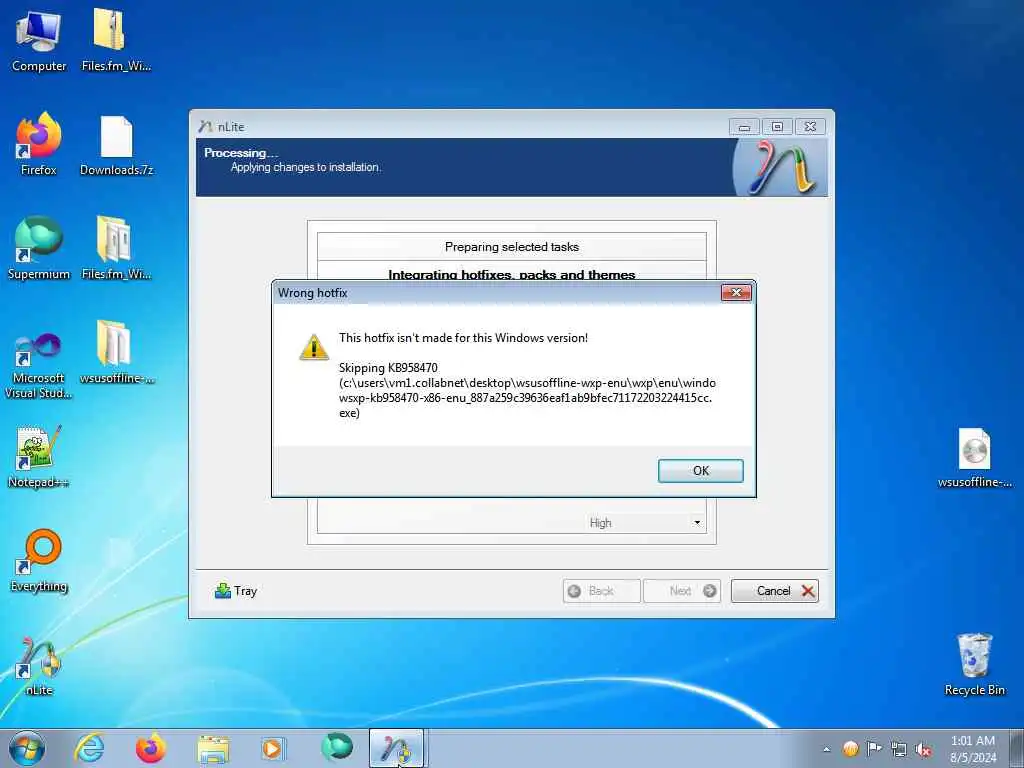1024x768 pixels.
Task: Click the 'Skipping KB958470' message text
Action: click(x=389, y=368)
